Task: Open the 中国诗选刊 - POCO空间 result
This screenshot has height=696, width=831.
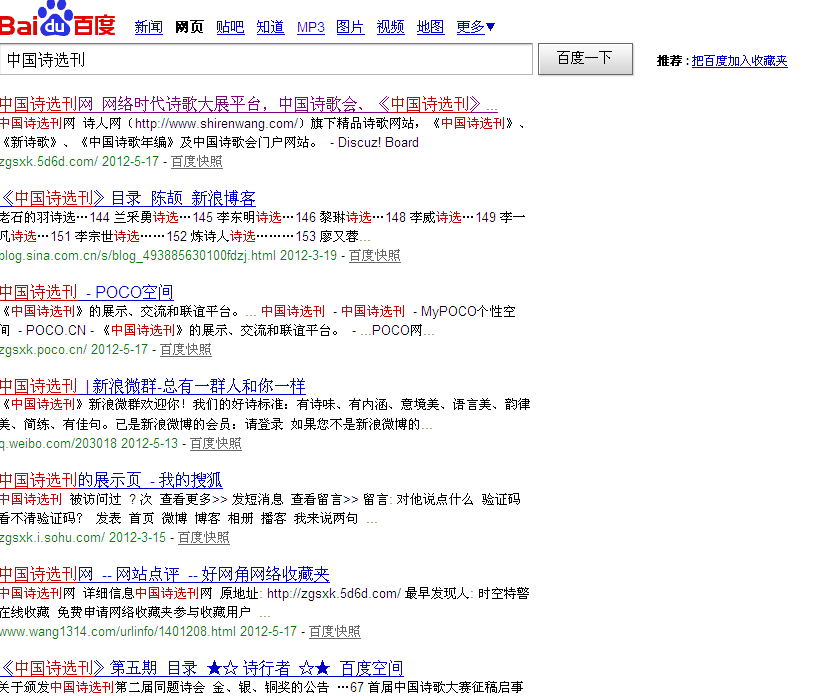Action: 86,292
